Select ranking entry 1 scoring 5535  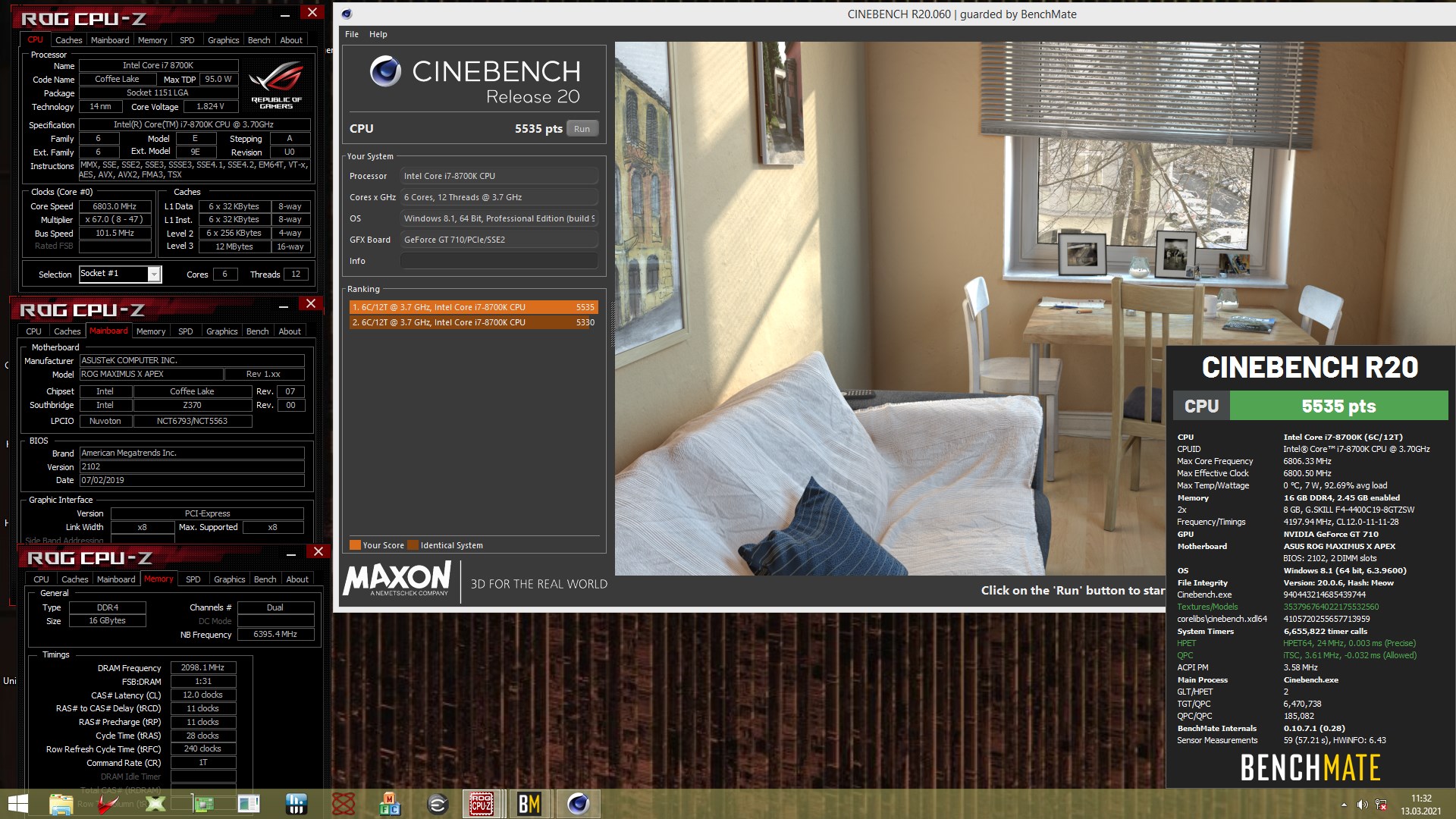point(473,307)
